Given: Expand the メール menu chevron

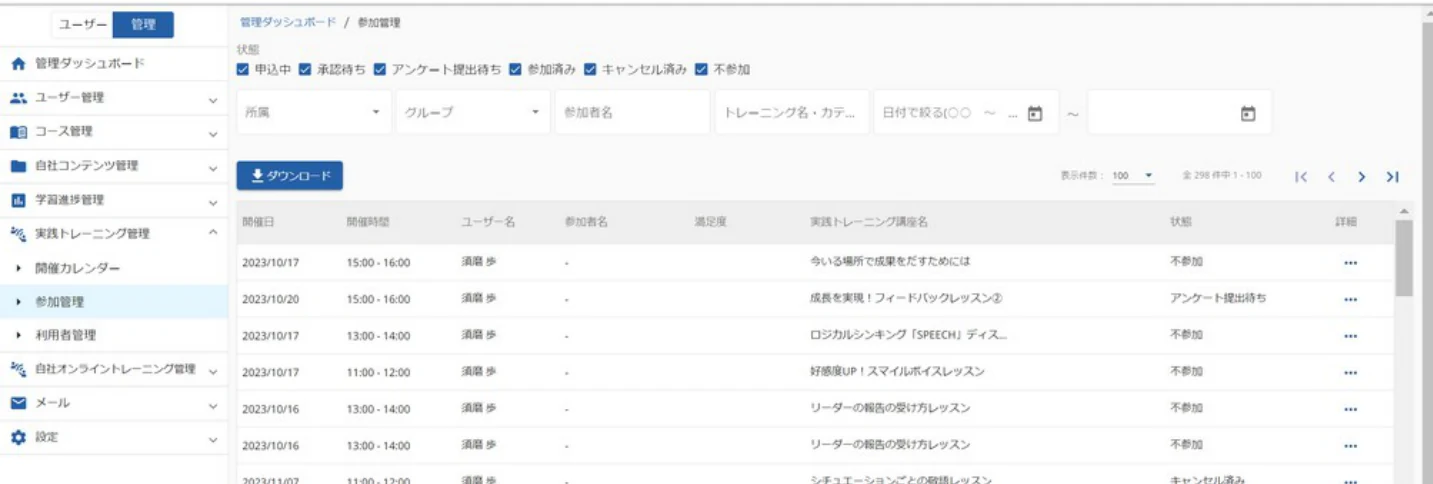Looking at the screenshot, I should [213, 405].
